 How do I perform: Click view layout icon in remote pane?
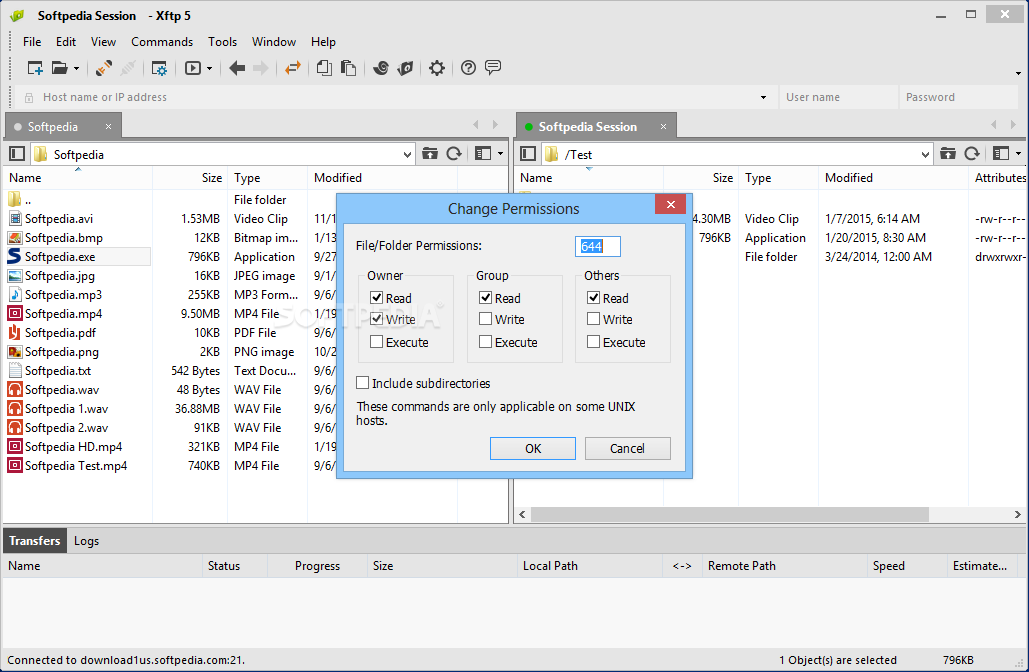[x=1001, y=154]
